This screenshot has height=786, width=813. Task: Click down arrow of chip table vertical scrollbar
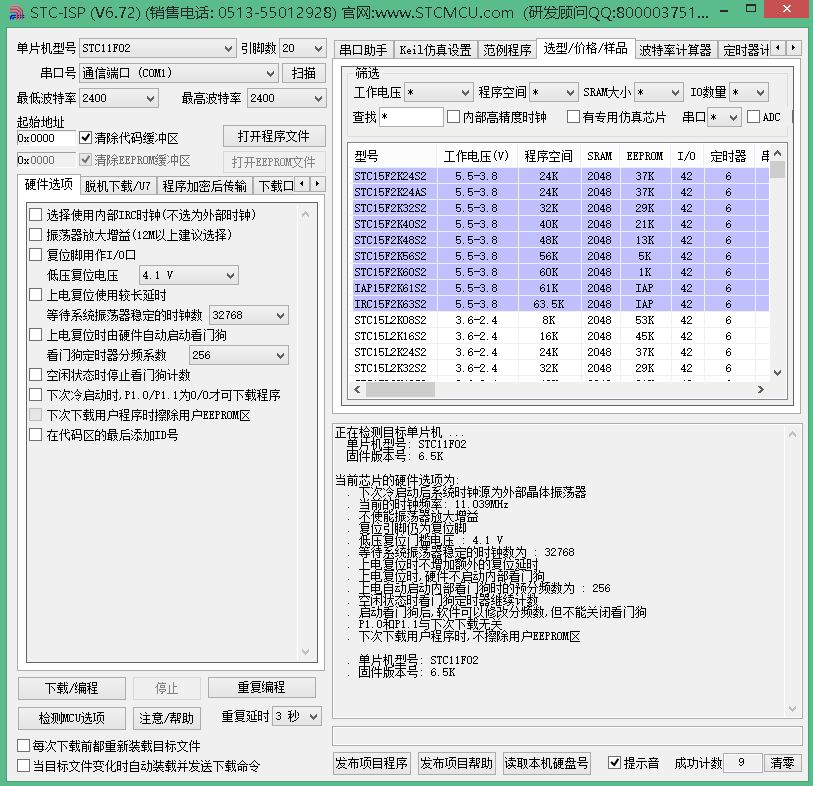[777, 373]
